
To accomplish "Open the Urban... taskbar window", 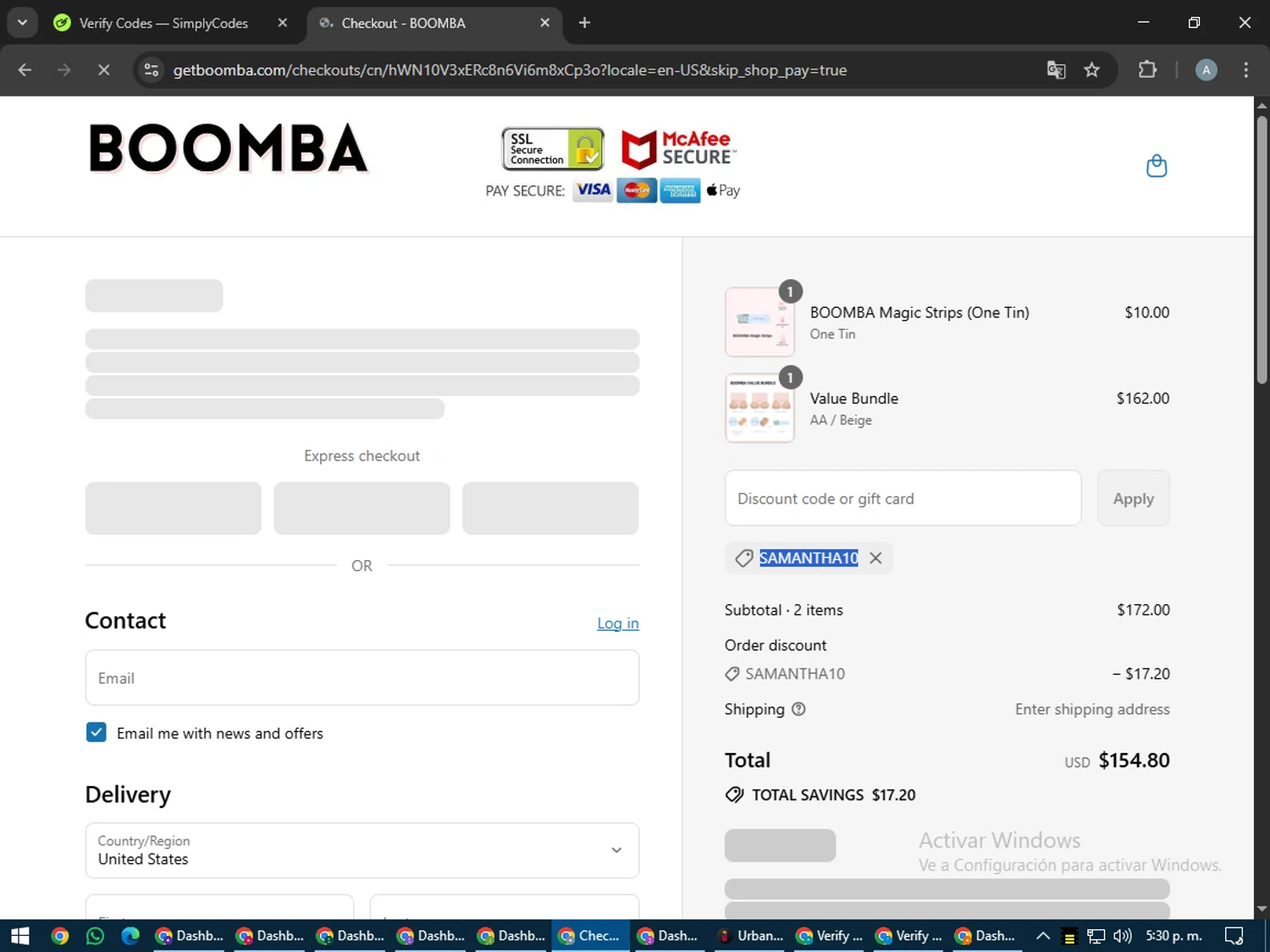I will 751,936.
